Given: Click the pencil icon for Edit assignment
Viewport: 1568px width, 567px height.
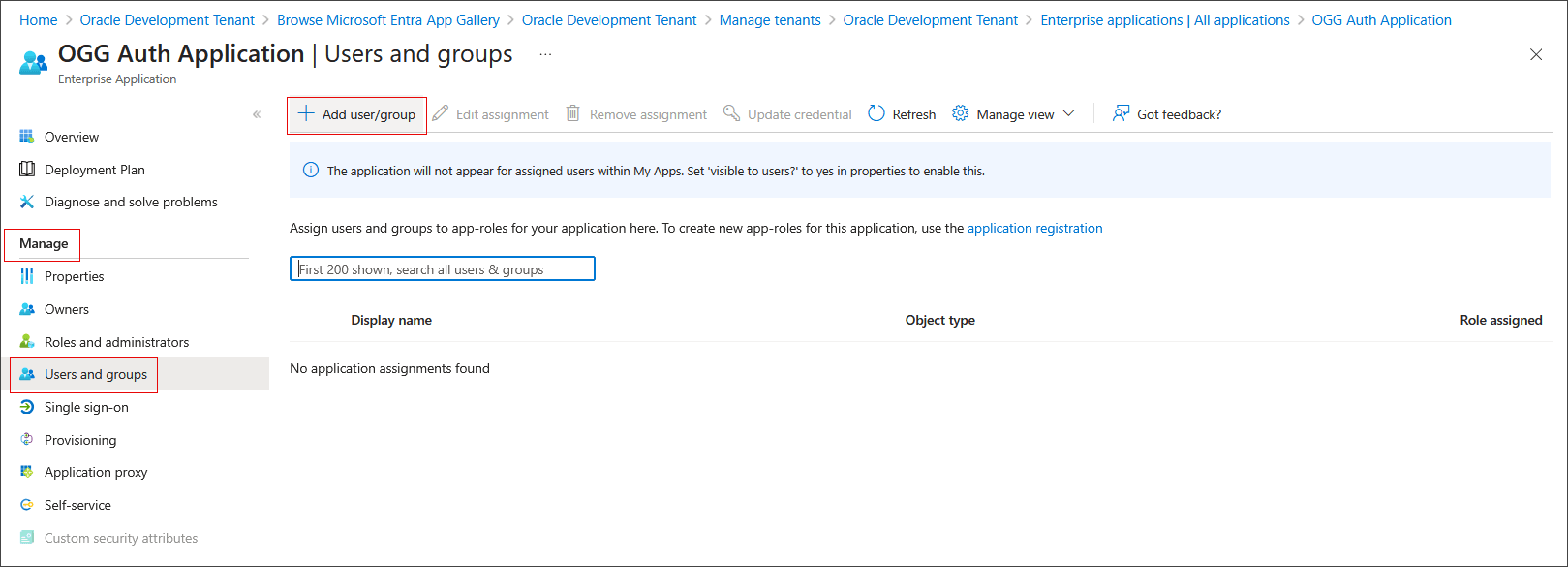Looking at the screenshot, I should tap(441, 113).
